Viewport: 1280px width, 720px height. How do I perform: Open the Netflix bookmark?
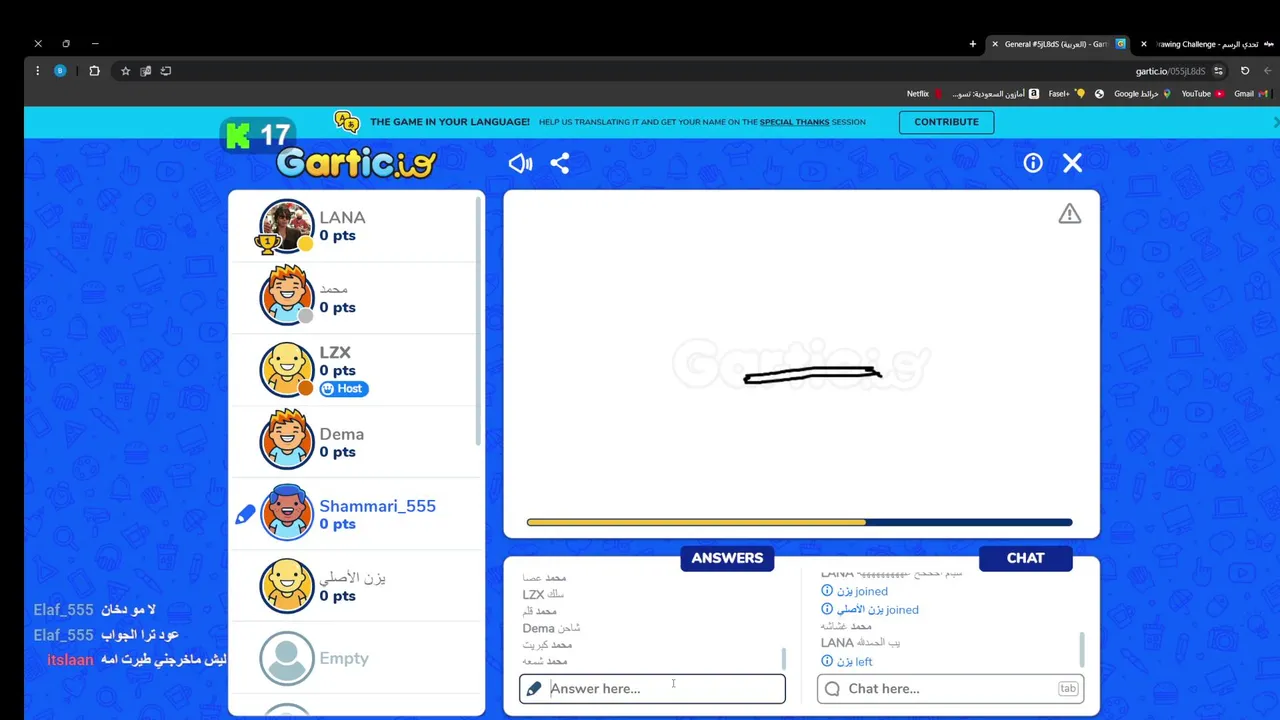click(924, 94)
